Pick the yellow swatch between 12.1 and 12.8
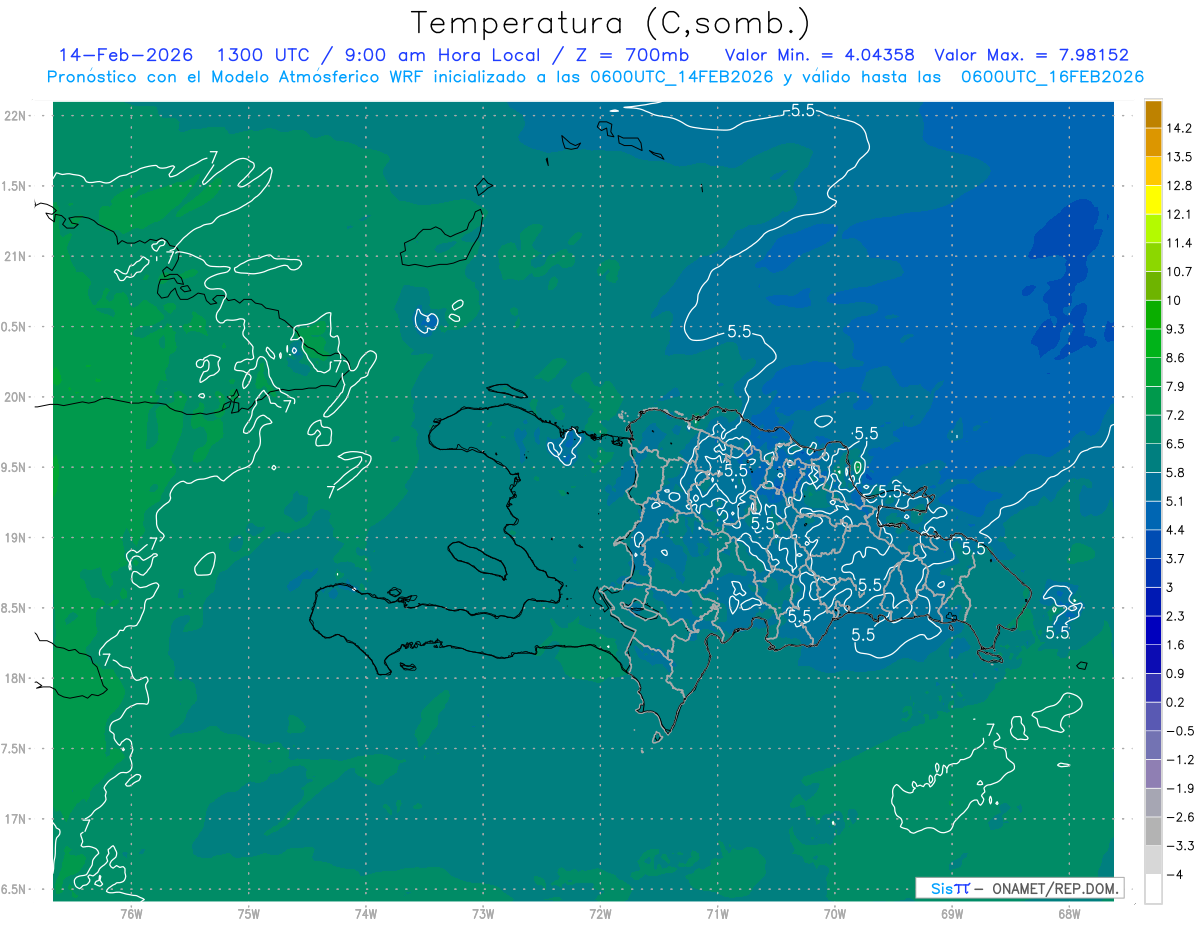This screenshot has width=1200, height=927. [1153, 200]
